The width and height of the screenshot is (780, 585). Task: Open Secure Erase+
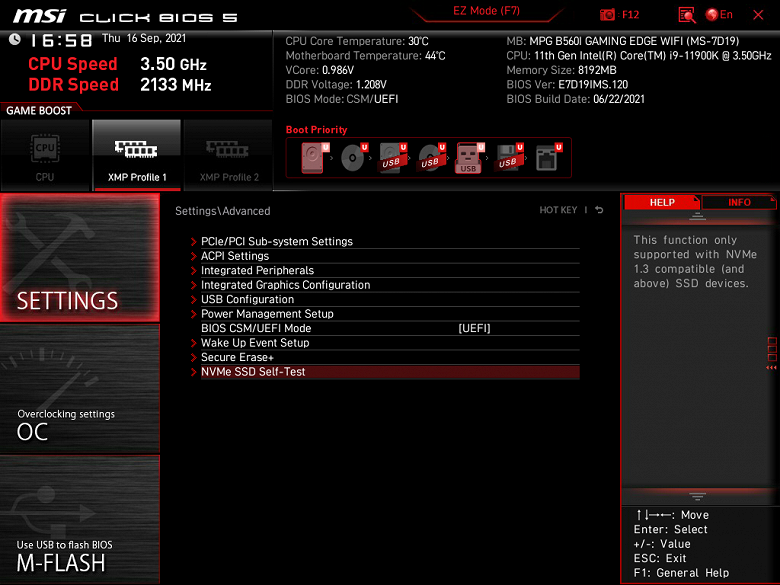(x=390, y=357)
